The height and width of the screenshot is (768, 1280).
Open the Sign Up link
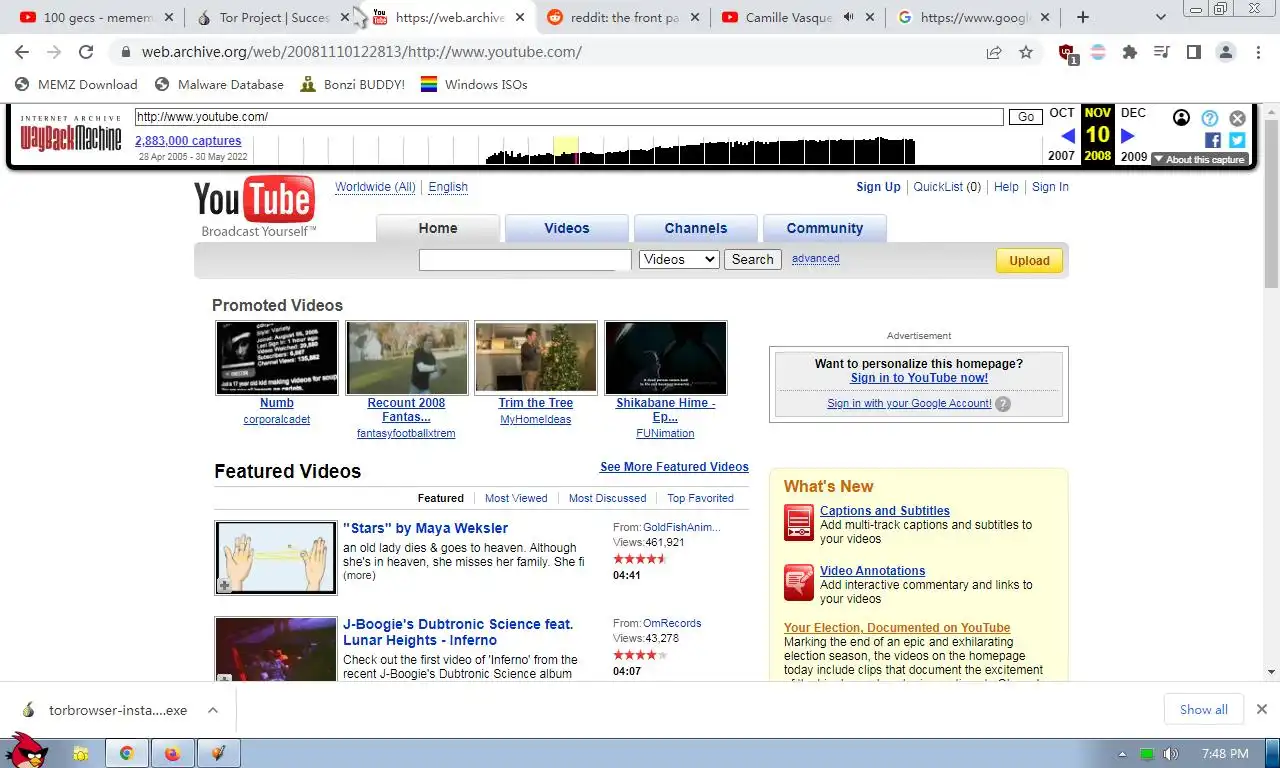(x=878, y=187)
